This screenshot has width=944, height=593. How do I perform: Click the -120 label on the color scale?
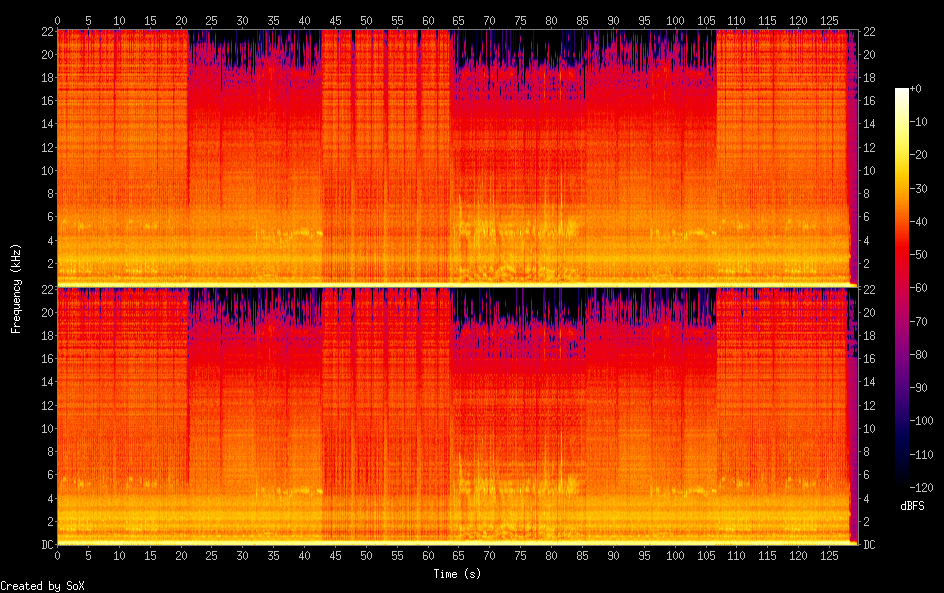coord(918,490)
